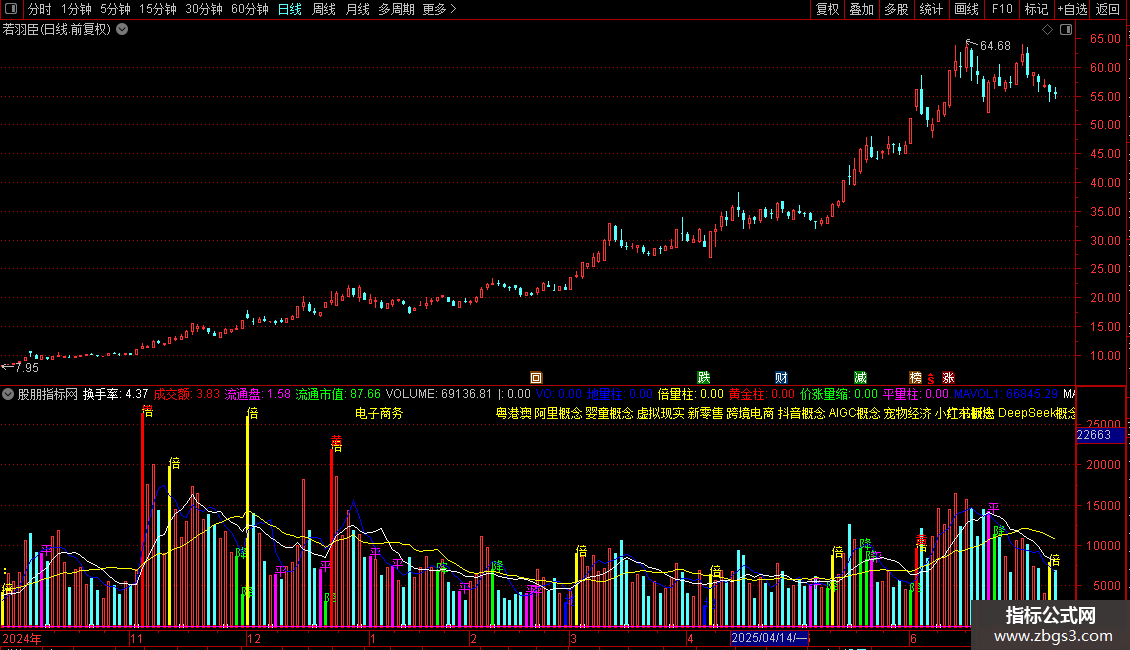Expand the 更多 more periods menu
This screenshot has height=650, width=1130.
point(440,9)
